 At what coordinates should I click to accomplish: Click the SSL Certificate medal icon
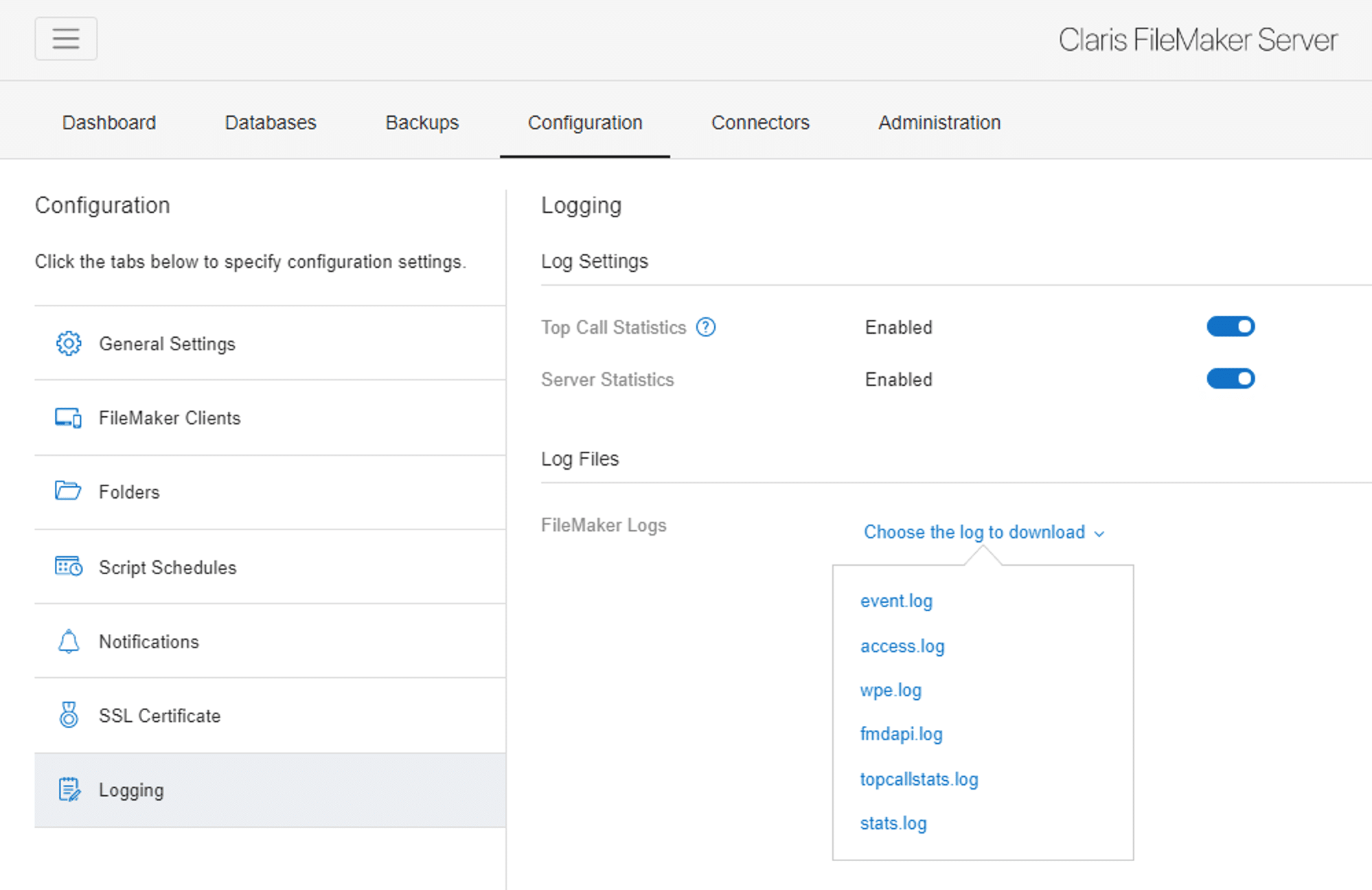pyautogui.click(x=69, y=715)
